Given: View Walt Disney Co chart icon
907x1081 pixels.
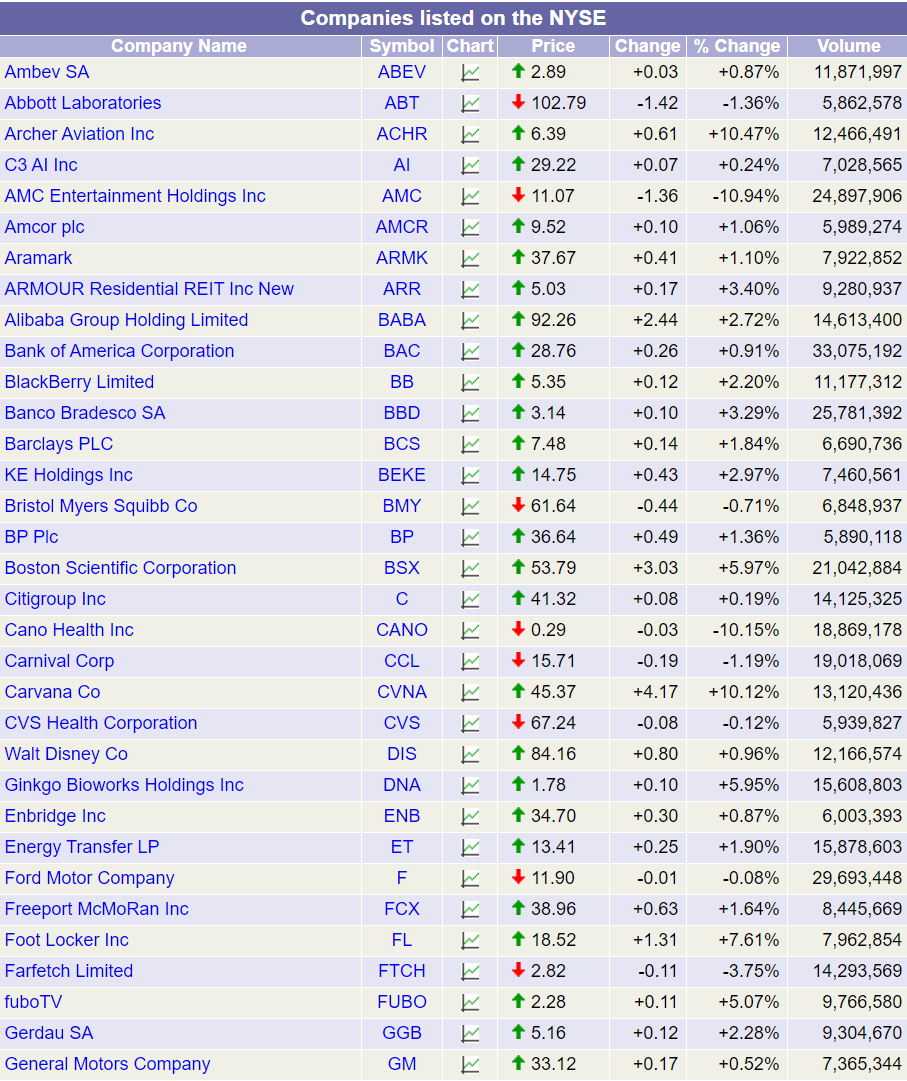Looking at the screenshot, I should pyautogui.click(x=470, y=755).
